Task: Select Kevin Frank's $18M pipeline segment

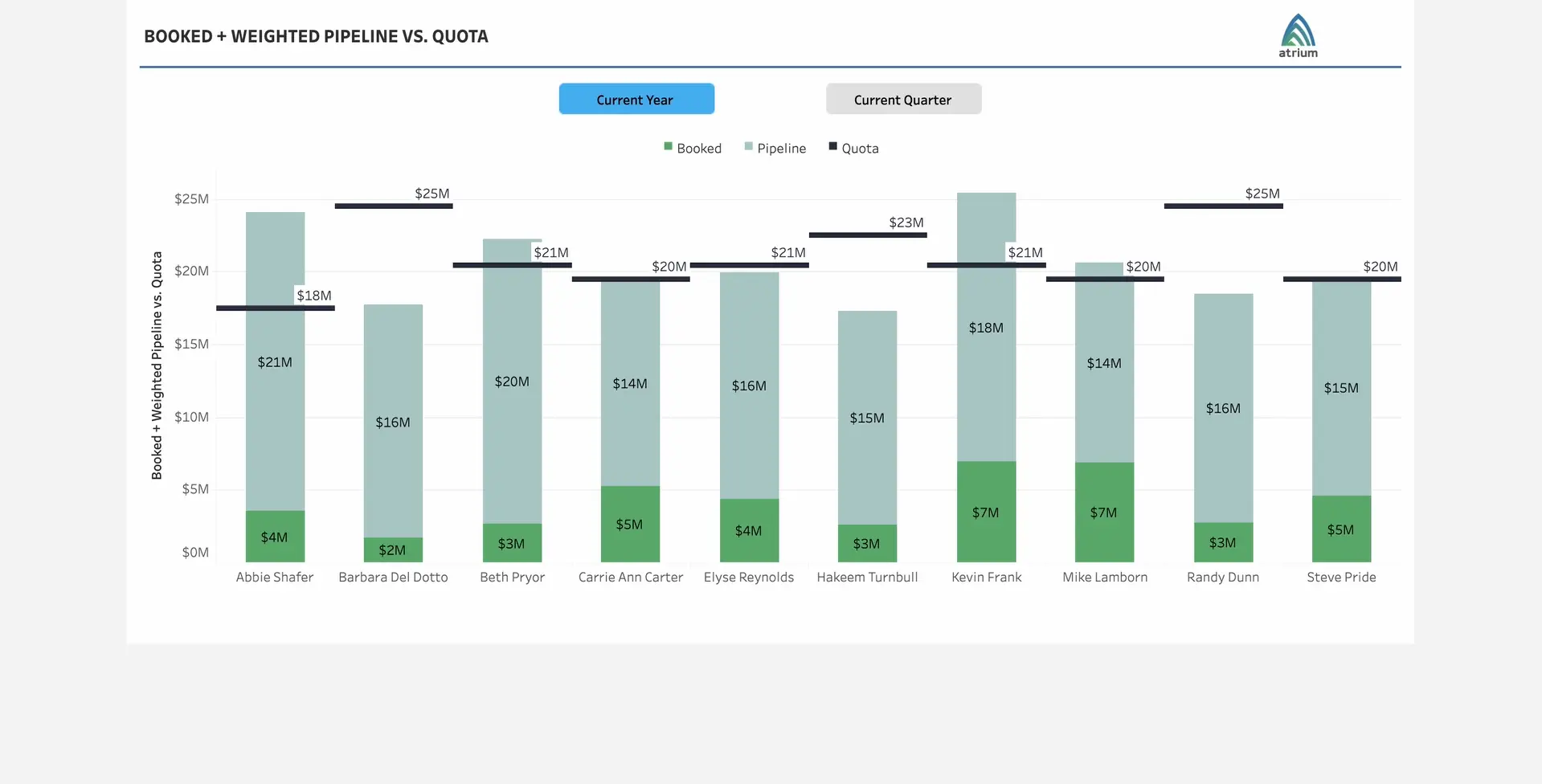Action: click(x=986, y=327)
